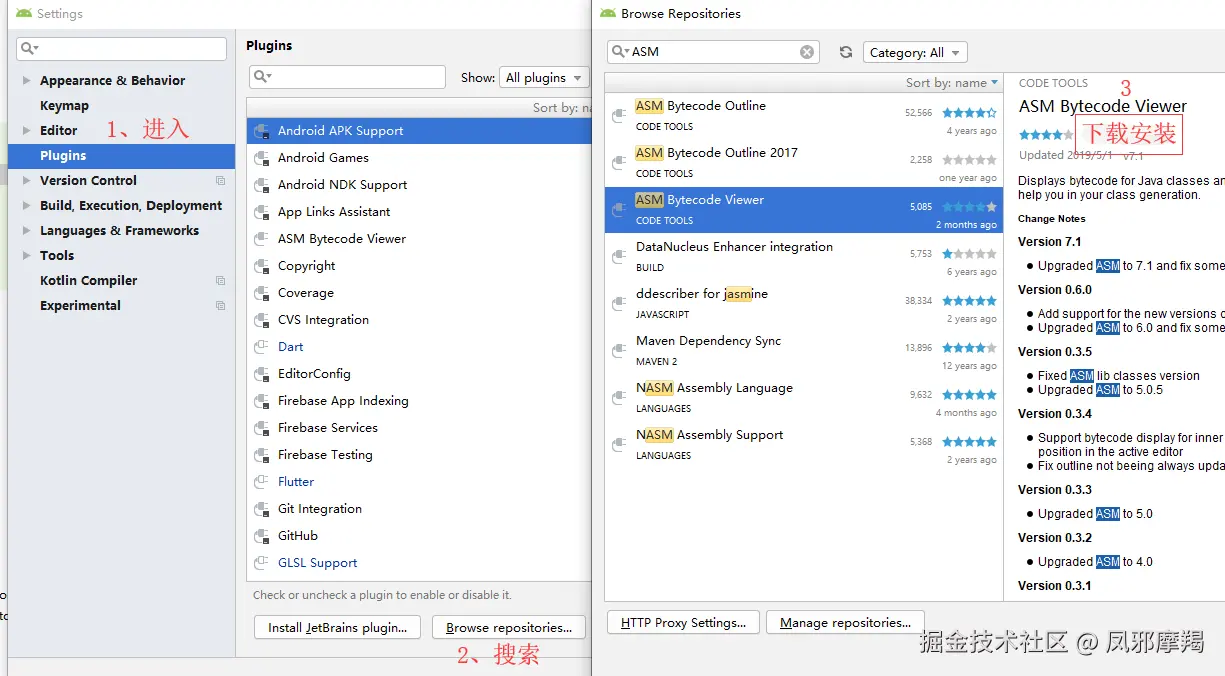Expand the Languages & Frameworks node

(26, 231)
